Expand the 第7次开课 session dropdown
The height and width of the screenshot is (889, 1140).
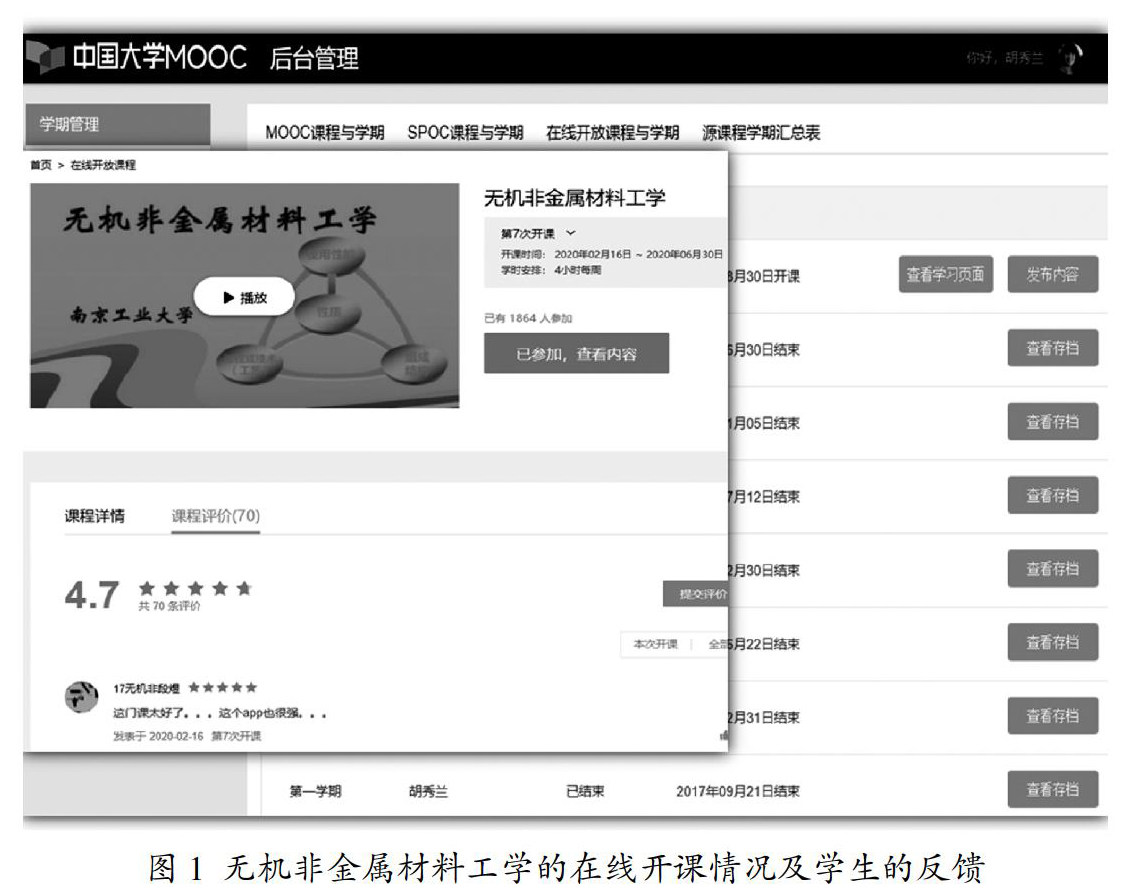click(x=571, y=233)
